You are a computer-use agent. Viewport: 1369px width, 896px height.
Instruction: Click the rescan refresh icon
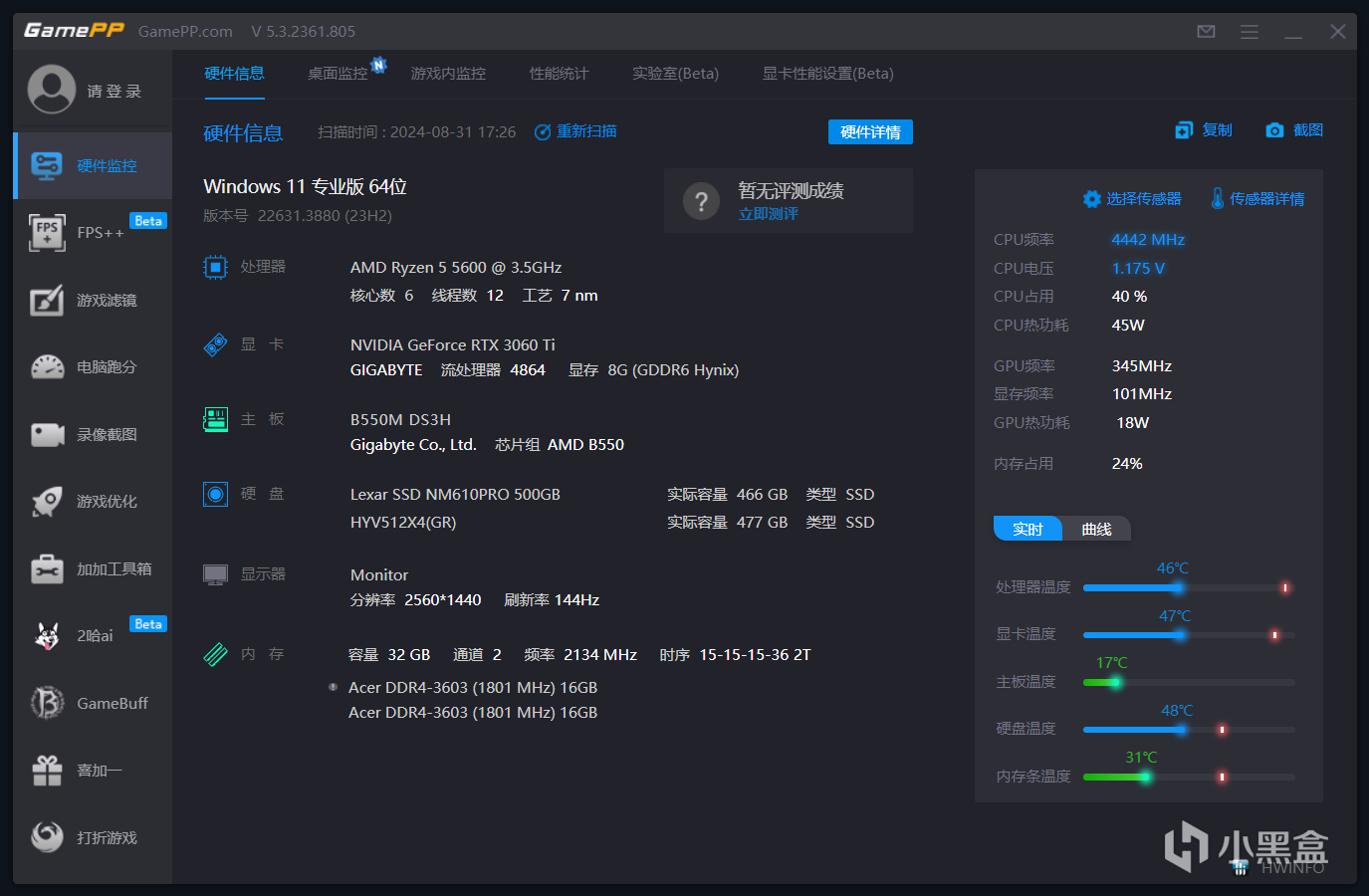pos(543,132)
